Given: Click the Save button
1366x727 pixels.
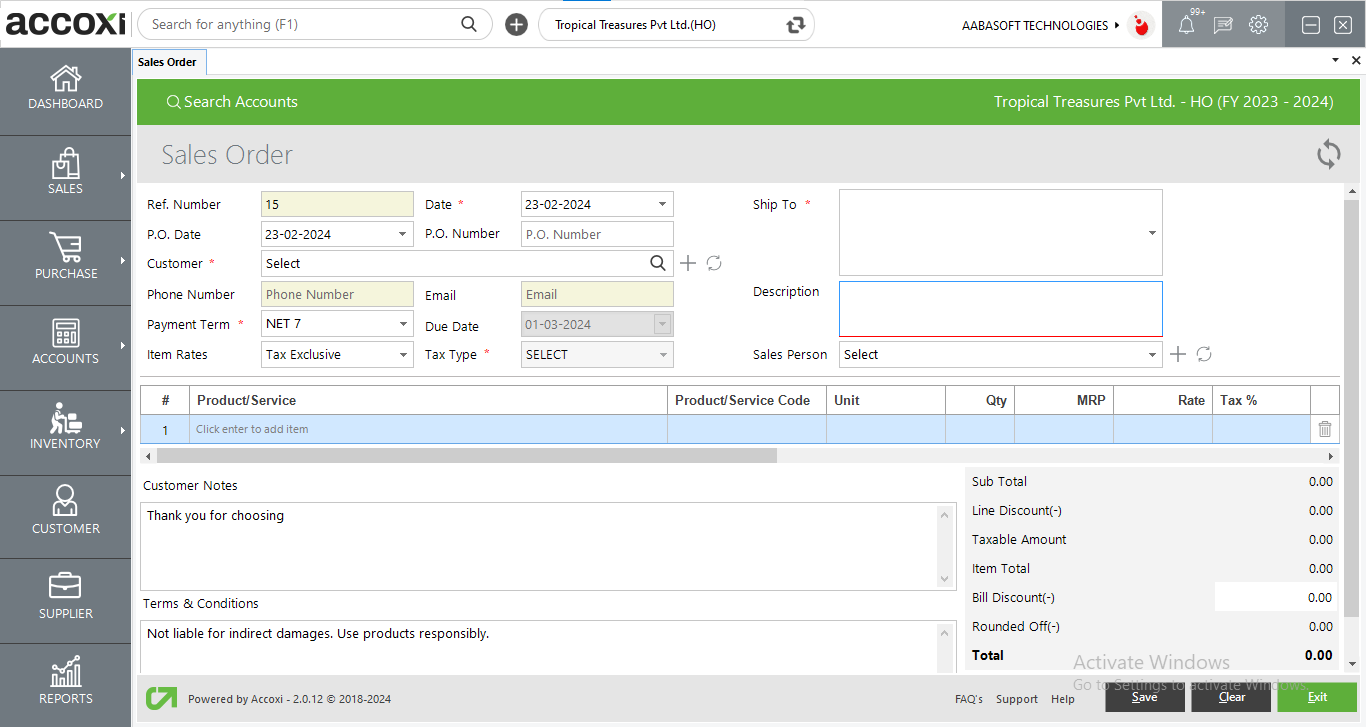Looking at the screenshot, I should pyautogui.click(x=1144, y=697).
